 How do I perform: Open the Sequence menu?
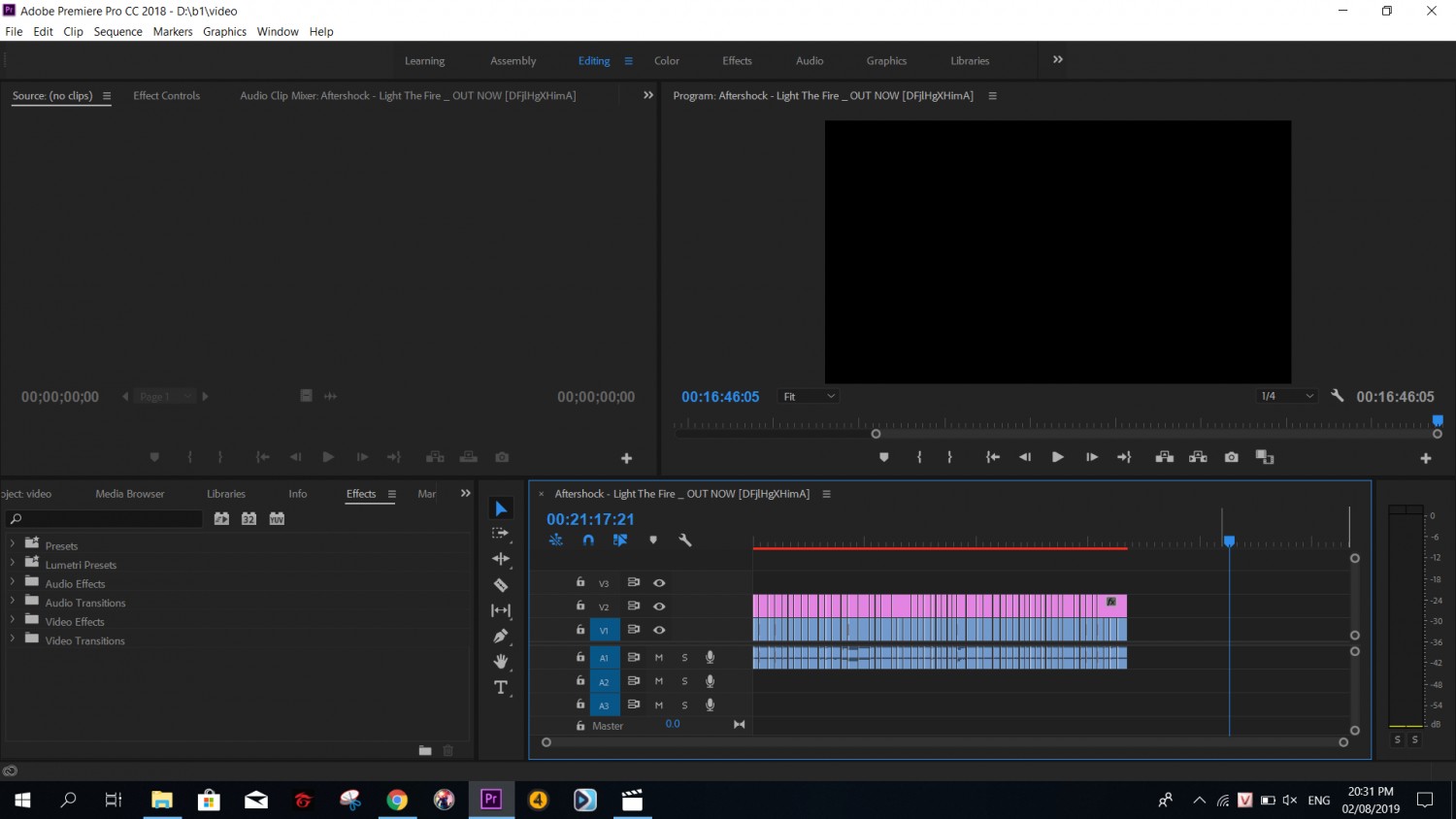coord(118,31)
